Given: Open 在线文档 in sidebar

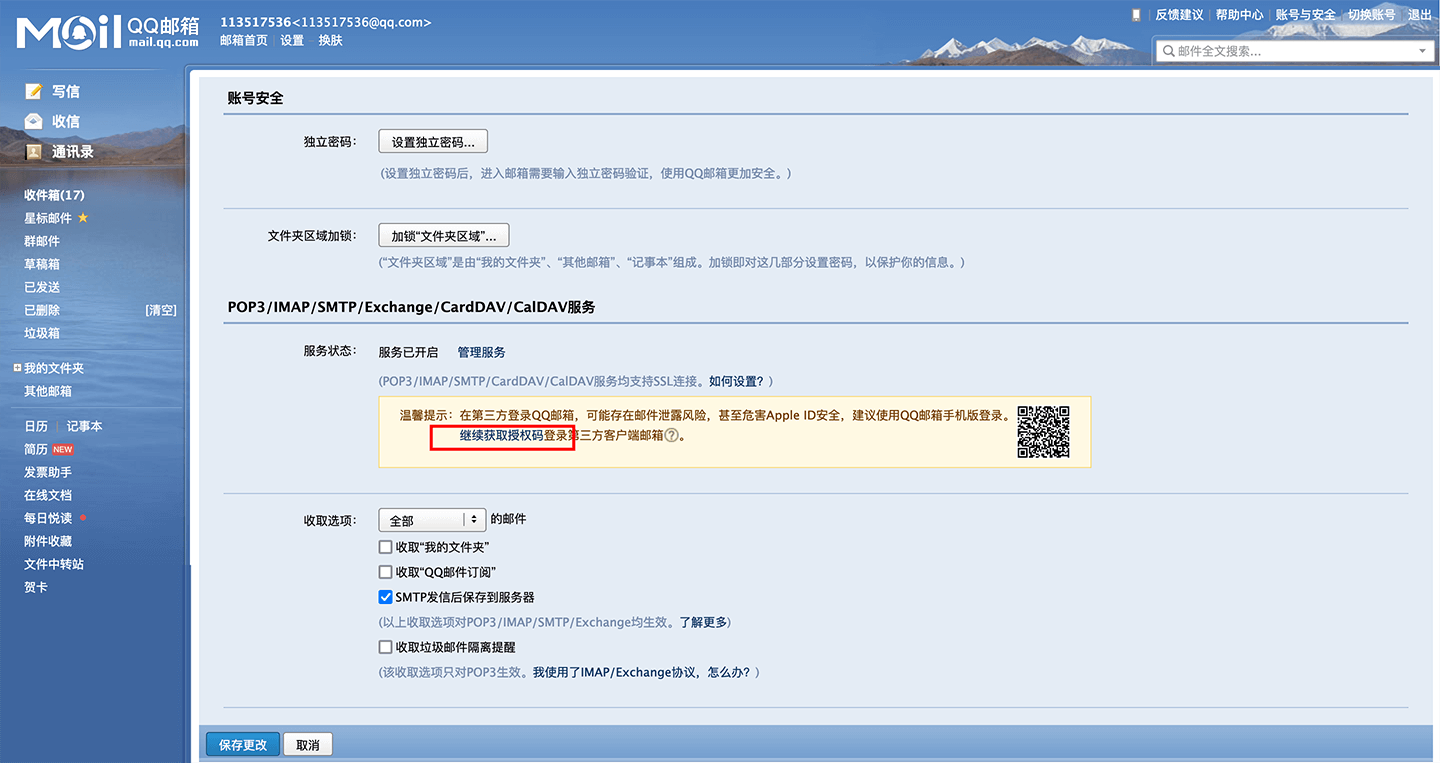Looking at the screenshot, I should pos(48,495).
